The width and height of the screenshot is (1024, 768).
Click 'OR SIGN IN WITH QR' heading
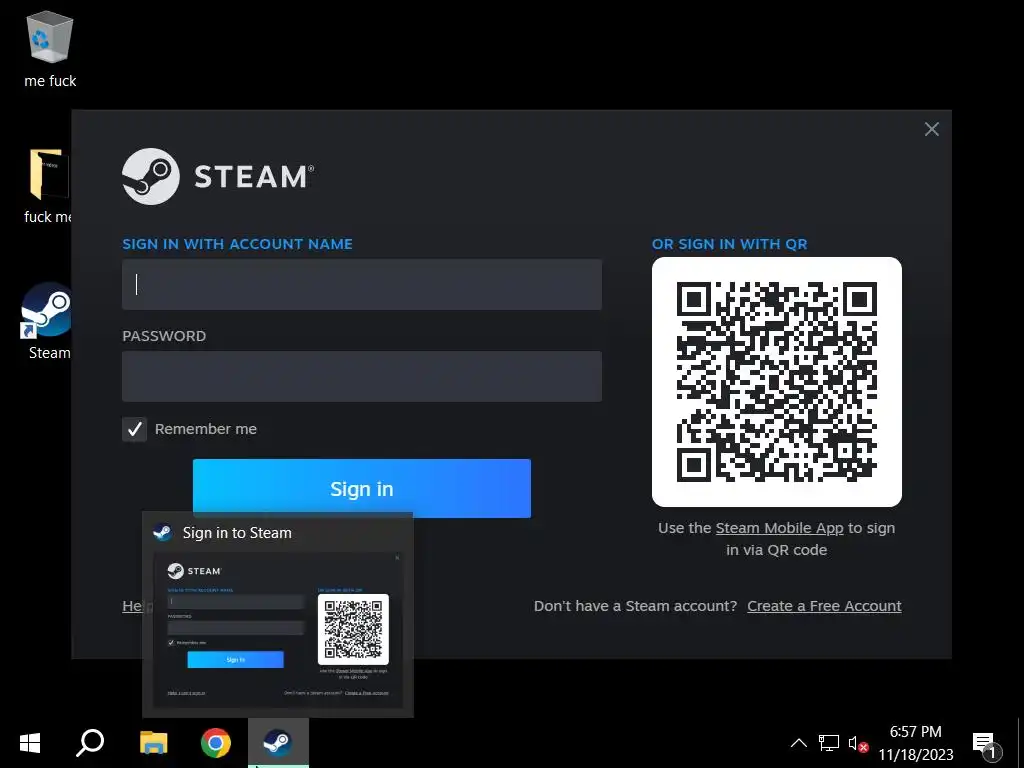(x=729, y=244)
